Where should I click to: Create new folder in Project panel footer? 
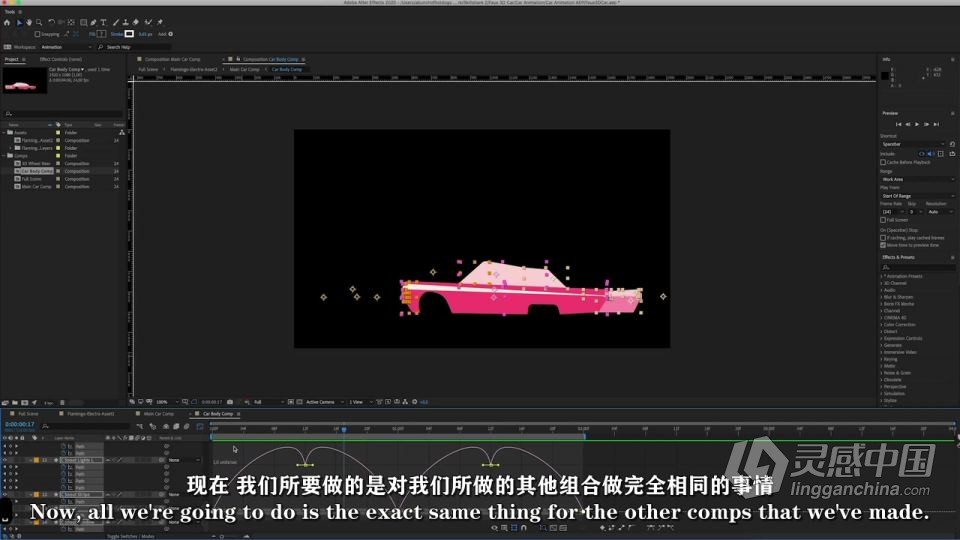(15, 403)
